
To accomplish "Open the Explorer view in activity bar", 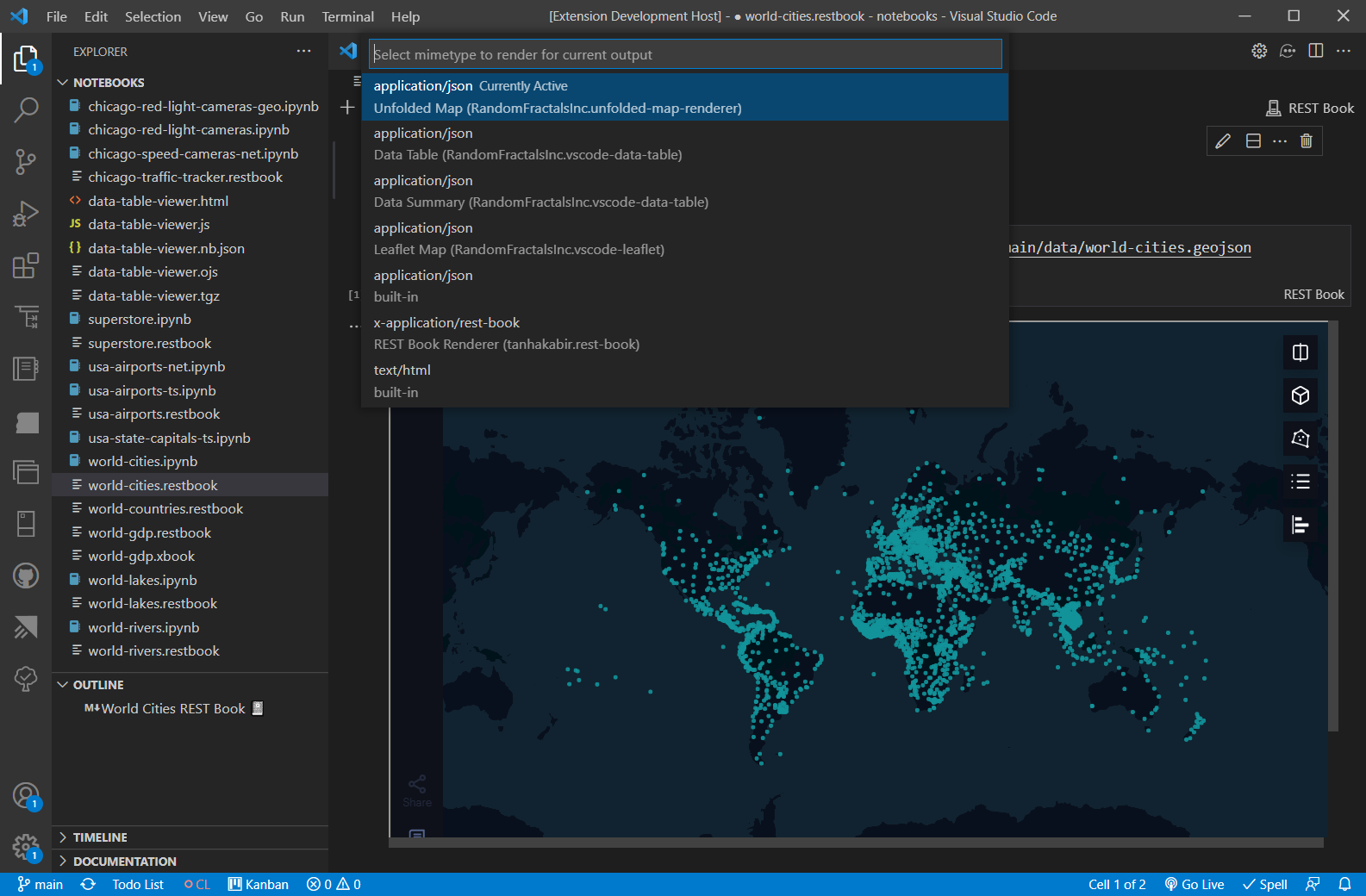I will point(26,59).
